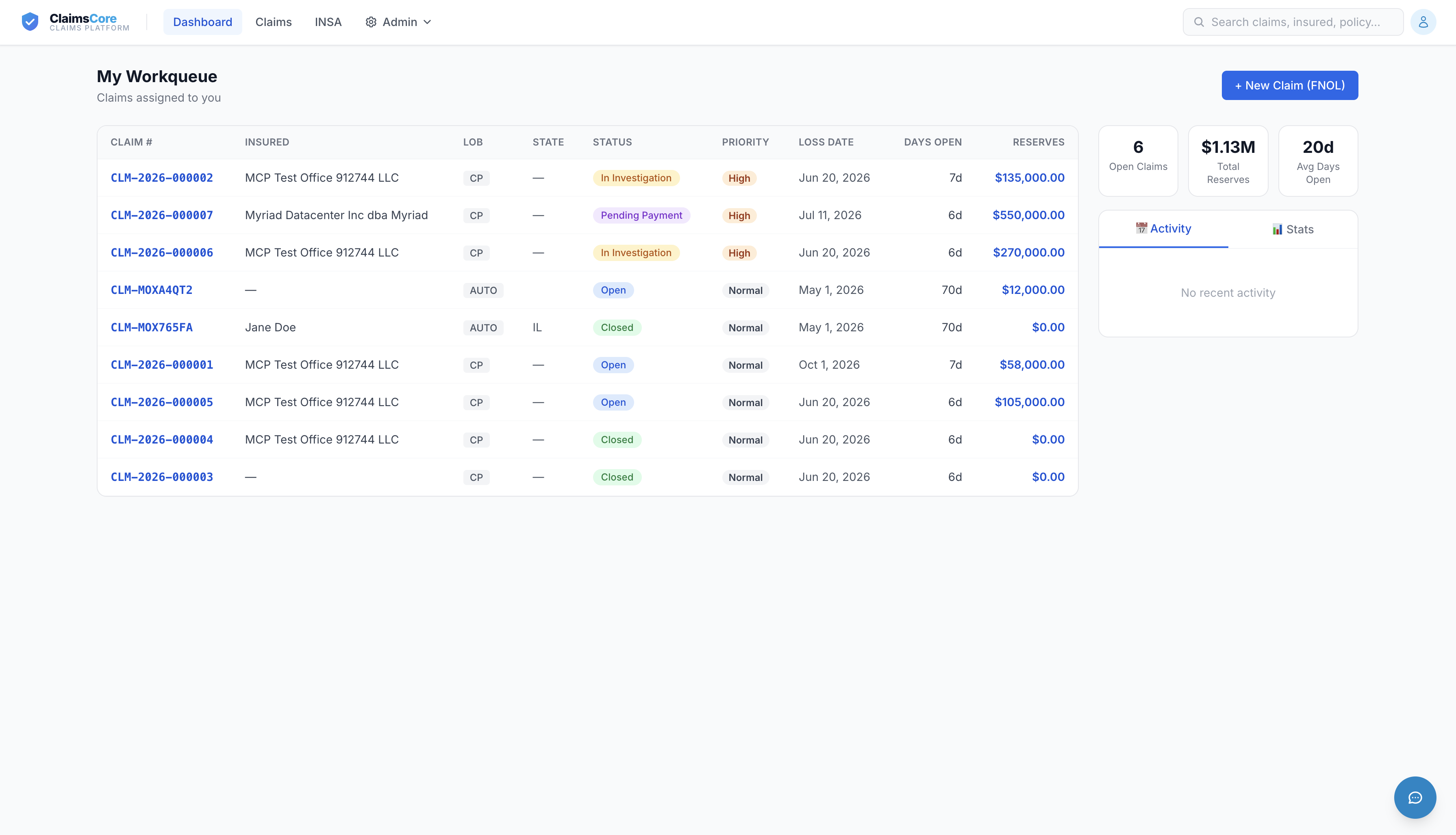Click the $270,000.00 reserves amount
The height and width of the screenshot is (835, 1456).
click(1028, 252)
